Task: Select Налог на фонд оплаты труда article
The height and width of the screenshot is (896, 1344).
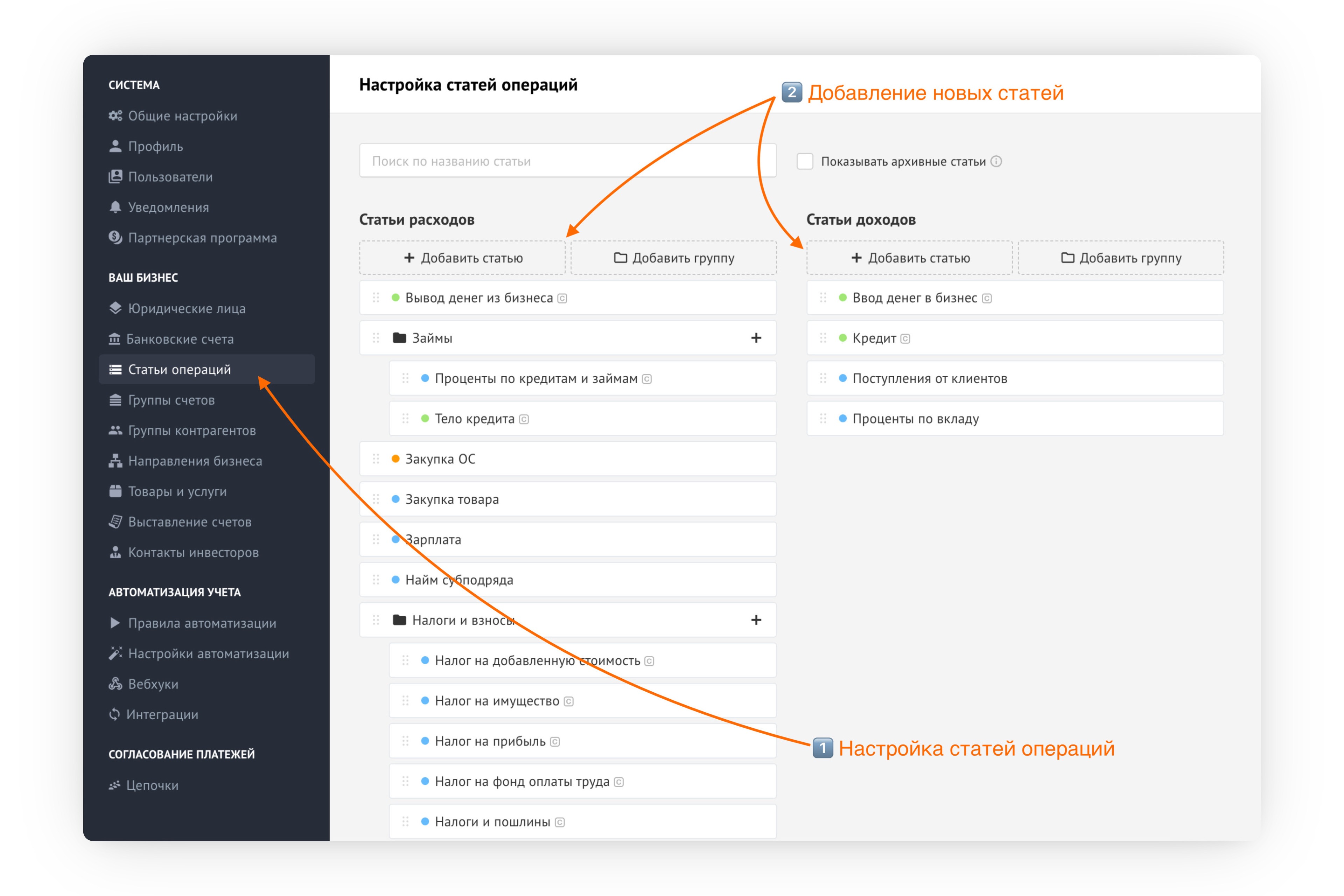Action: point(583,781)
